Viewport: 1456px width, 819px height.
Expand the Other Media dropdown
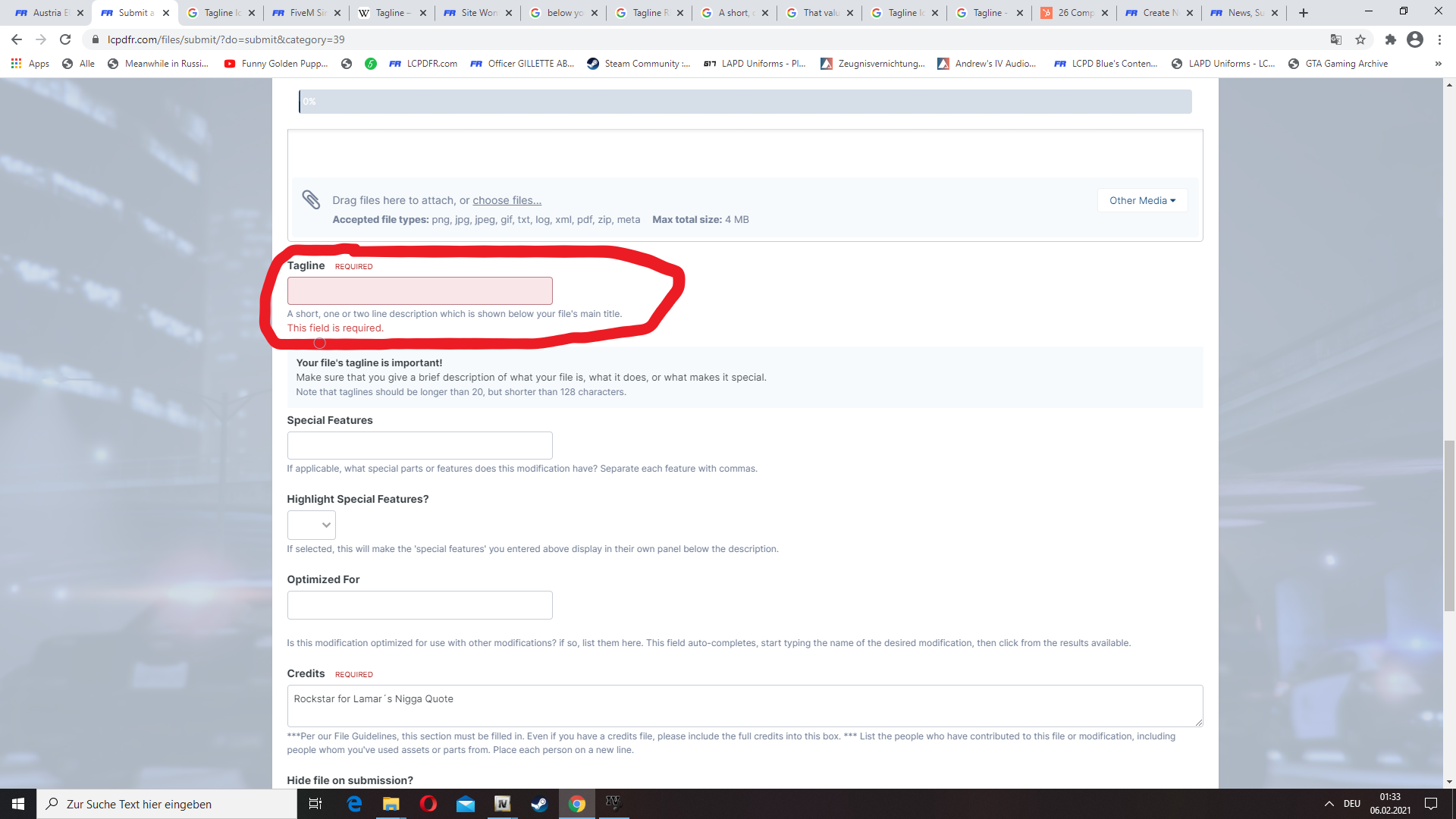pyautogui.click(x=1141, y=200)
